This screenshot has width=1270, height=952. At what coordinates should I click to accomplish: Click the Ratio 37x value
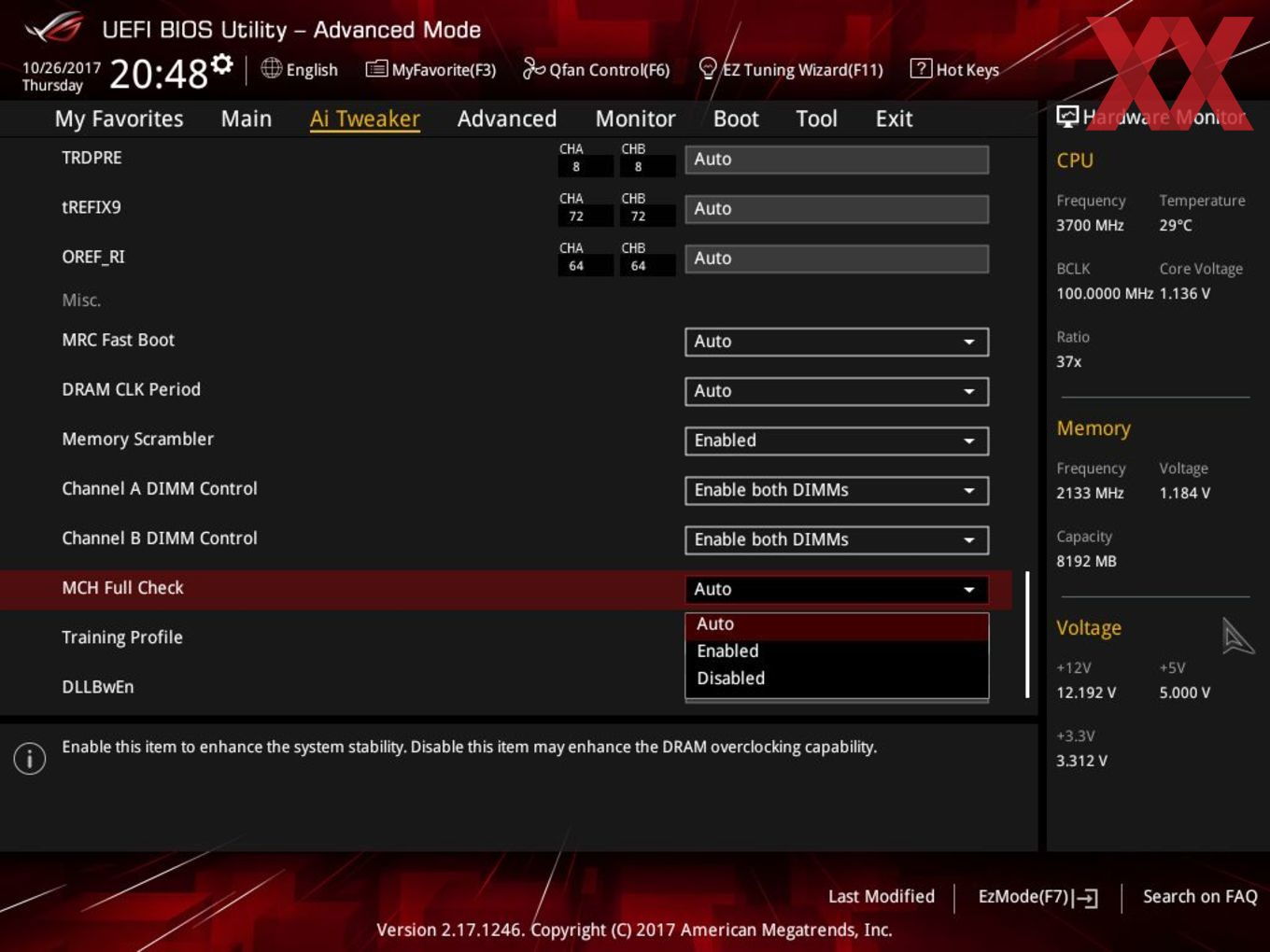click(x=1069, y=361)
